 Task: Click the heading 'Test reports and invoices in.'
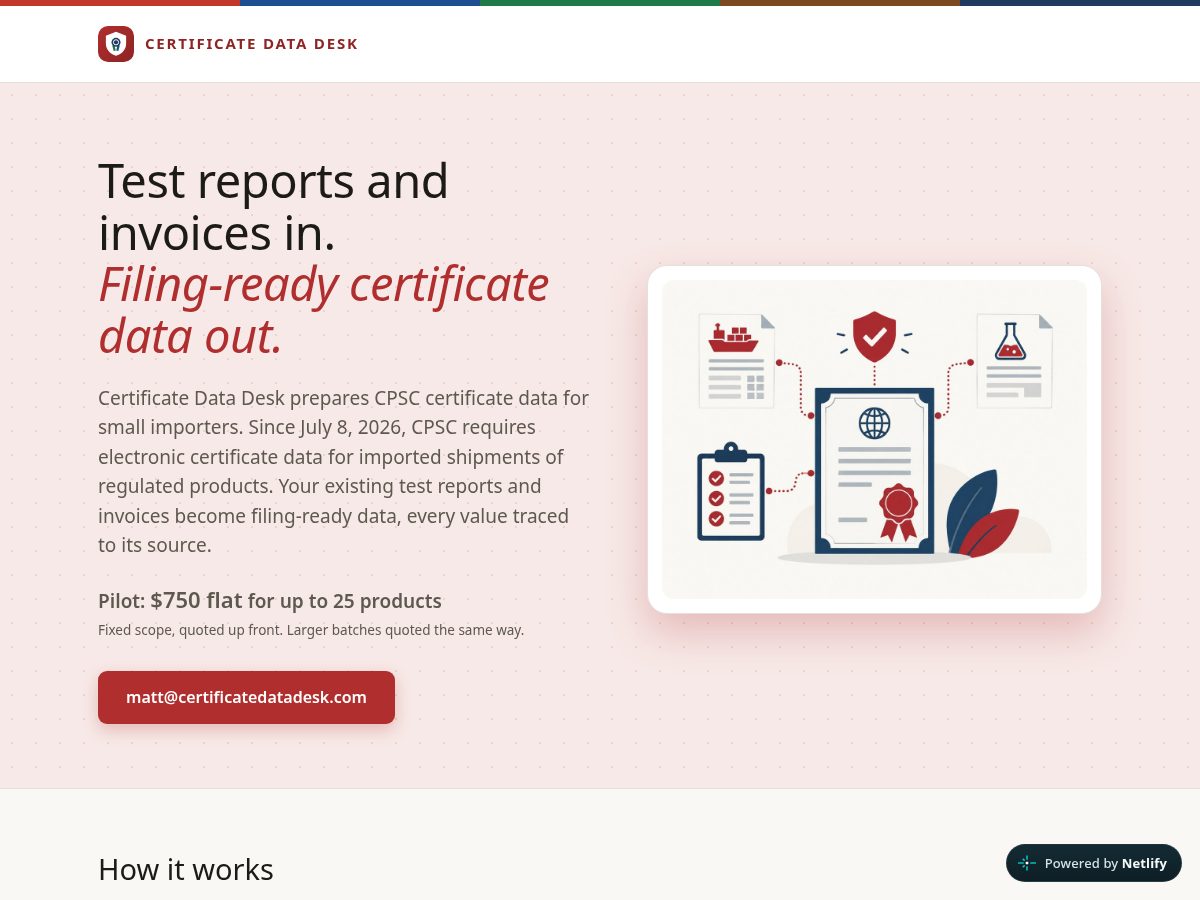tap(273, 207)
